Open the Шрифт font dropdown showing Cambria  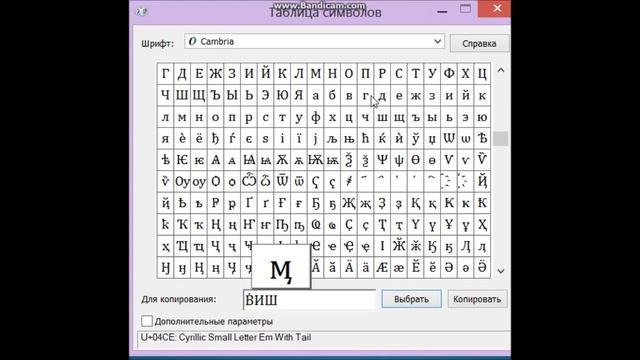(x=314, y=42)
